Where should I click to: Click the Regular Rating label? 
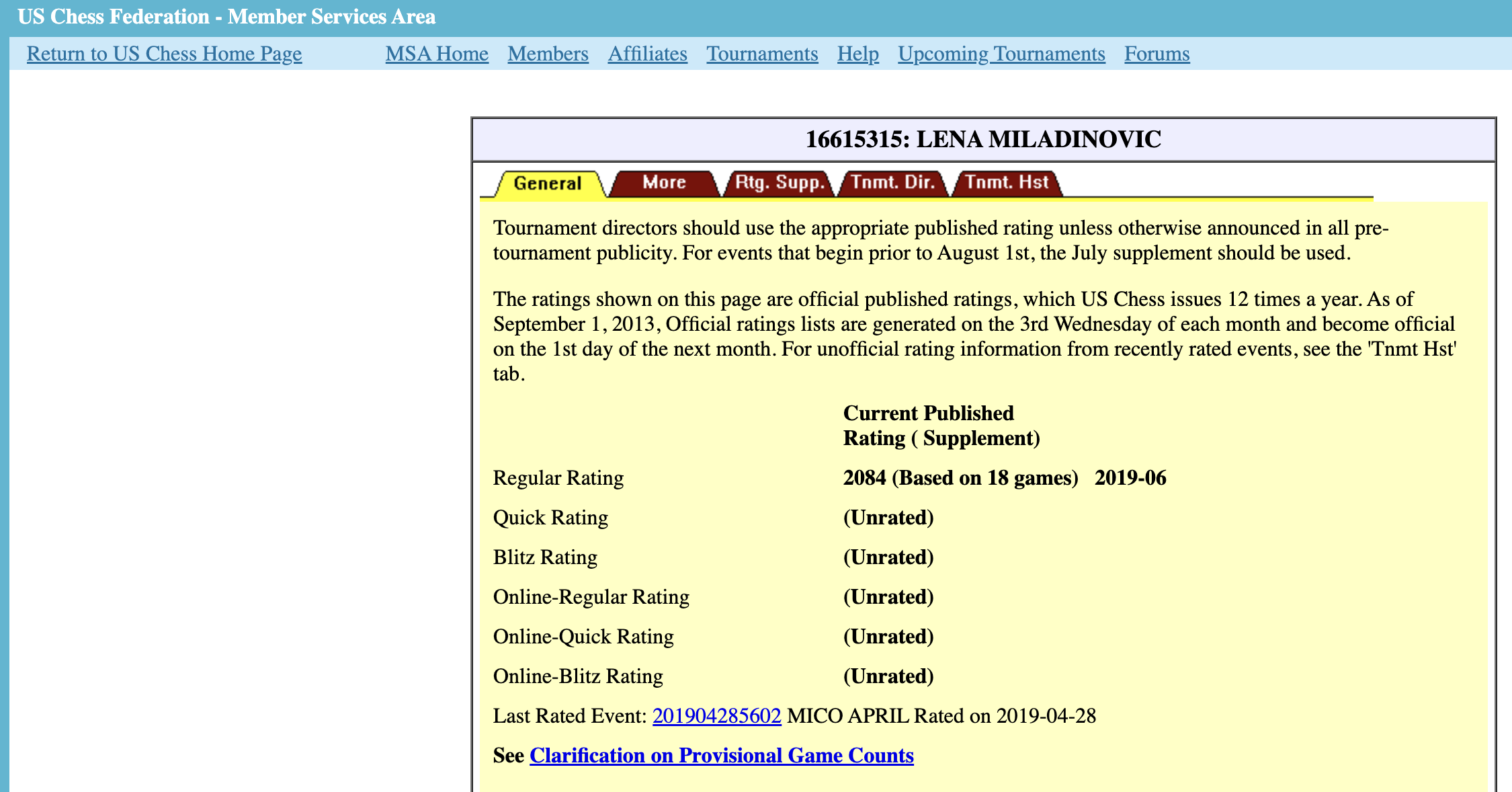(x=558, y=478)
